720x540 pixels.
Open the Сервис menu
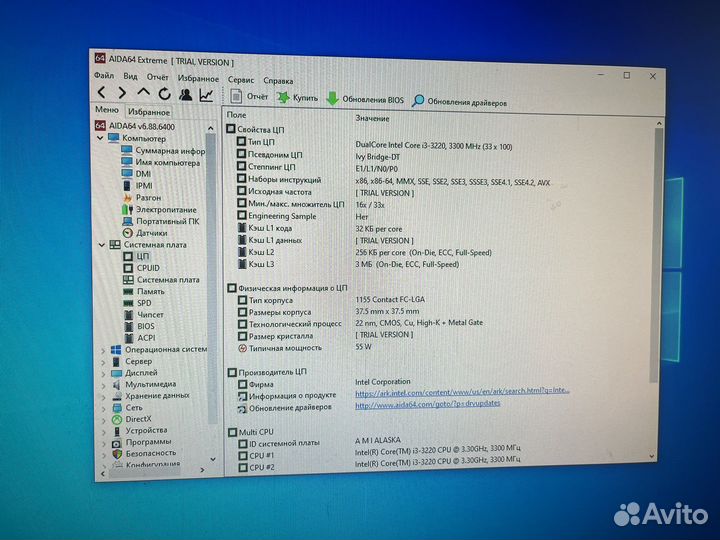pyautogui.click(x=241, y=79)
